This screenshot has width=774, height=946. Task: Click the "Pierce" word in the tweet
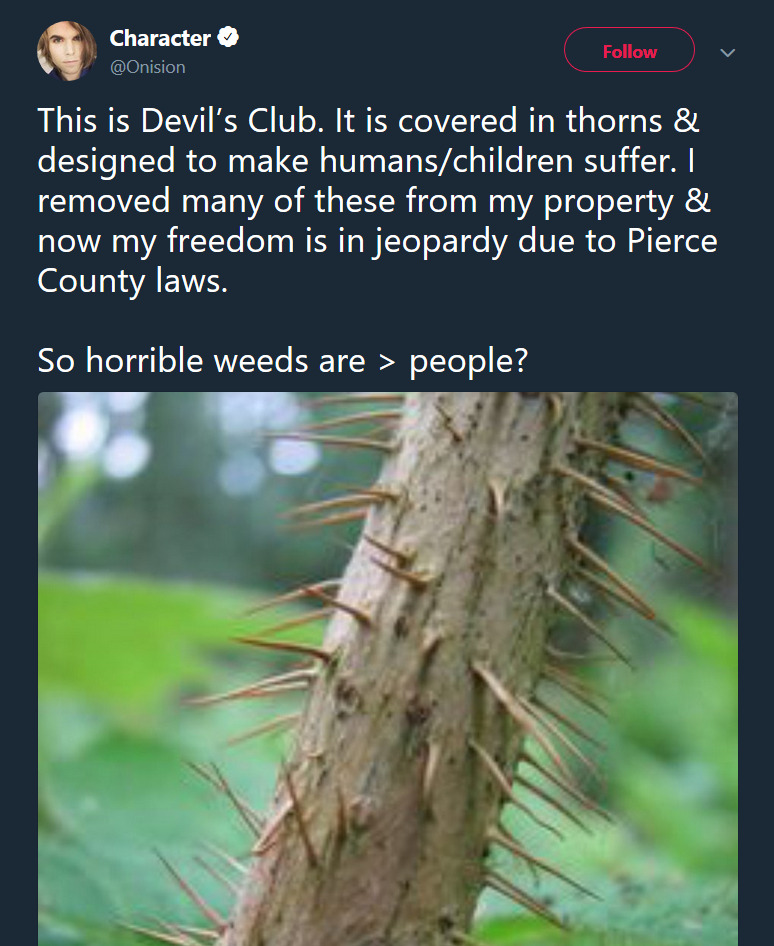672,241
